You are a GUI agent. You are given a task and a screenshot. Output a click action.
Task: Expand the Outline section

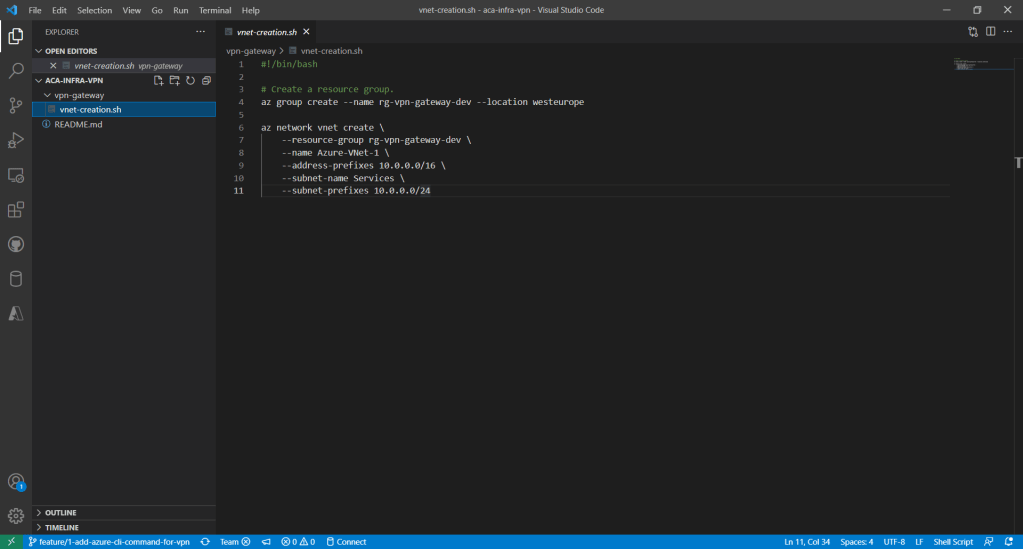[60, 513]
